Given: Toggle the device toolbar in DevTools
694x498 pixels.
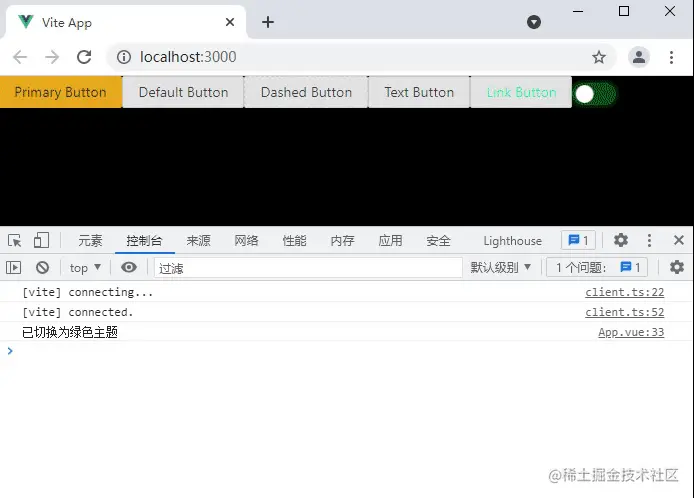Looking at the screenshot, I should (41, 241).
